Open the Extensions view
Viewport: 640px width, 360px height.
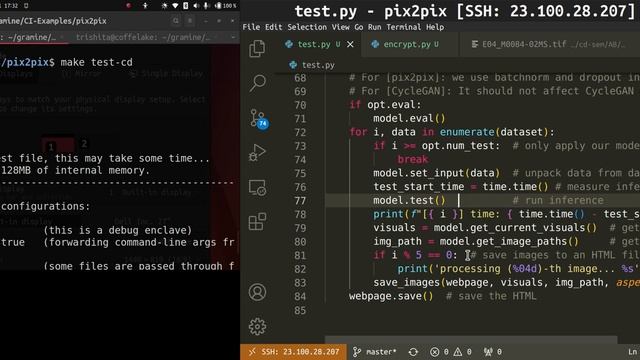click(257, 222)
